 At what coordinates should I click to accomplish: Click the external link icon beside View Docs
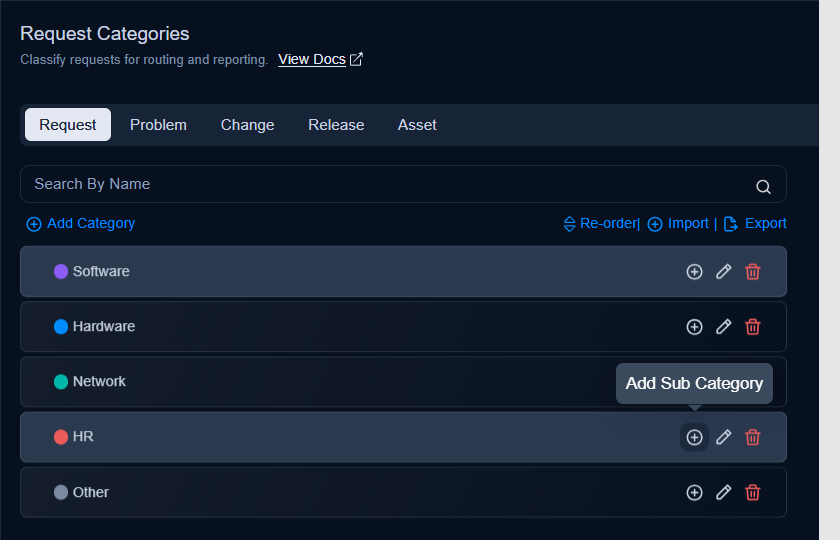(x=356, y=59)
